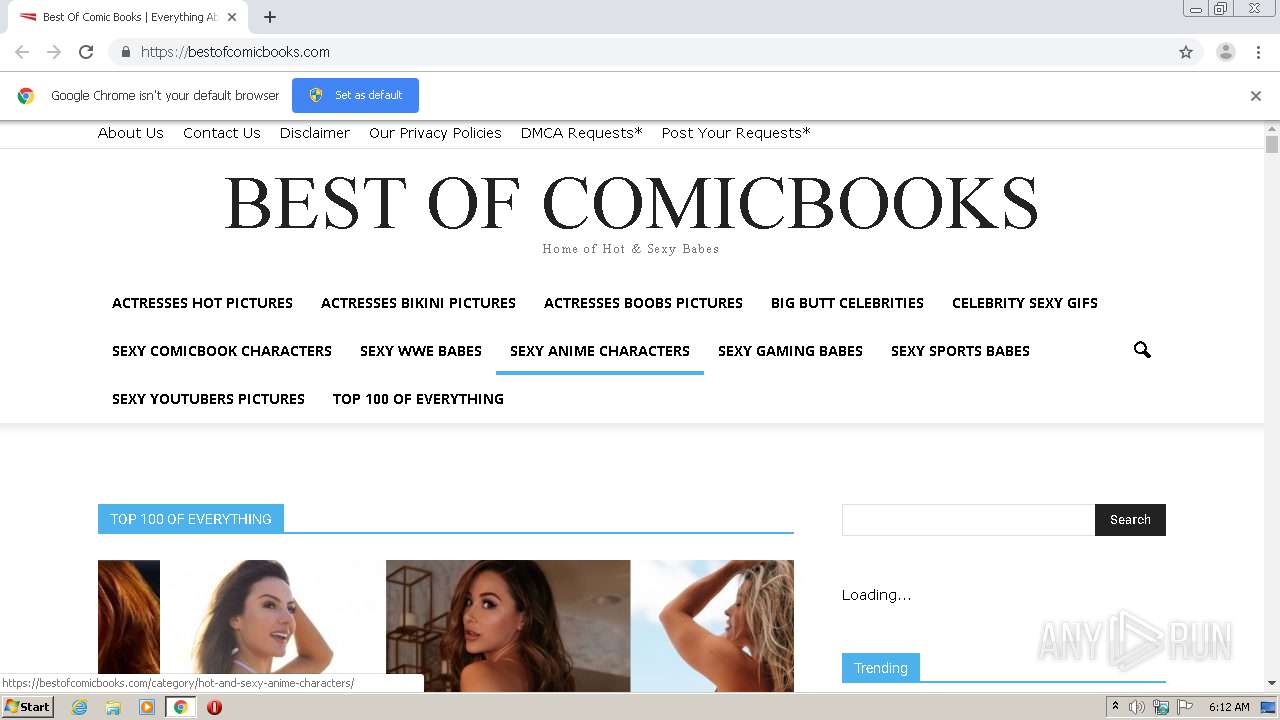The height and width of the screenshot is (720, 1280).
Task: Click the page scrollbar up arrow
Action: (x=1272, y=129)
